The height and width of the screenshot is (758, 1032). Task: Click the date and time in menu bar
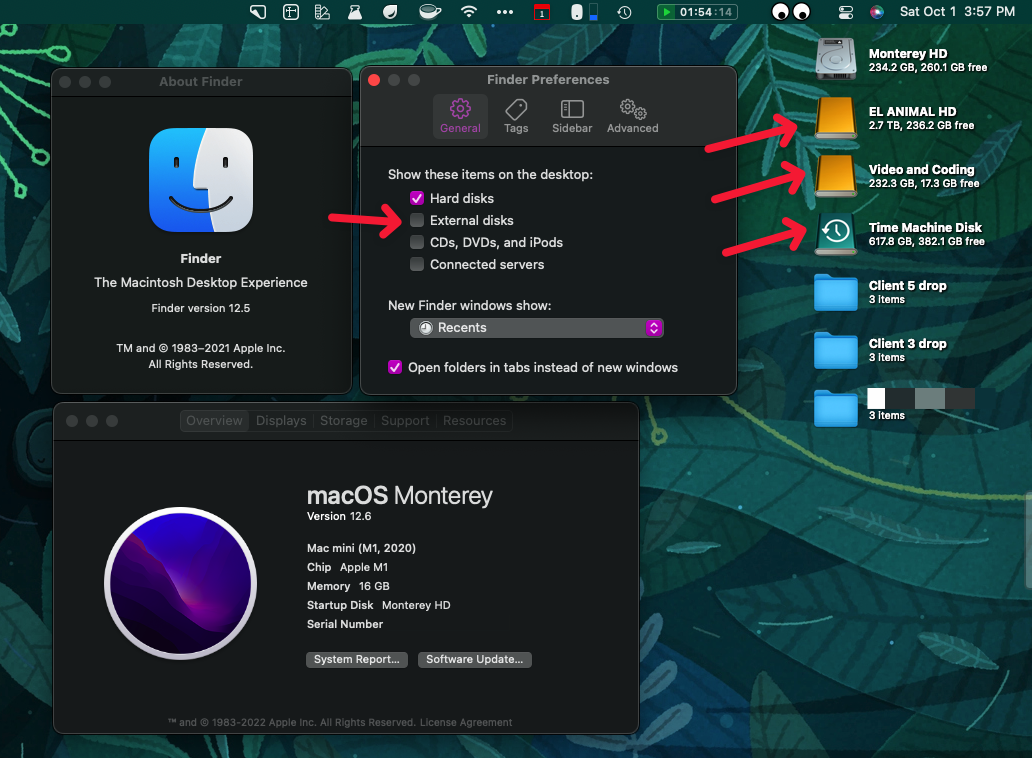(957, 12)
